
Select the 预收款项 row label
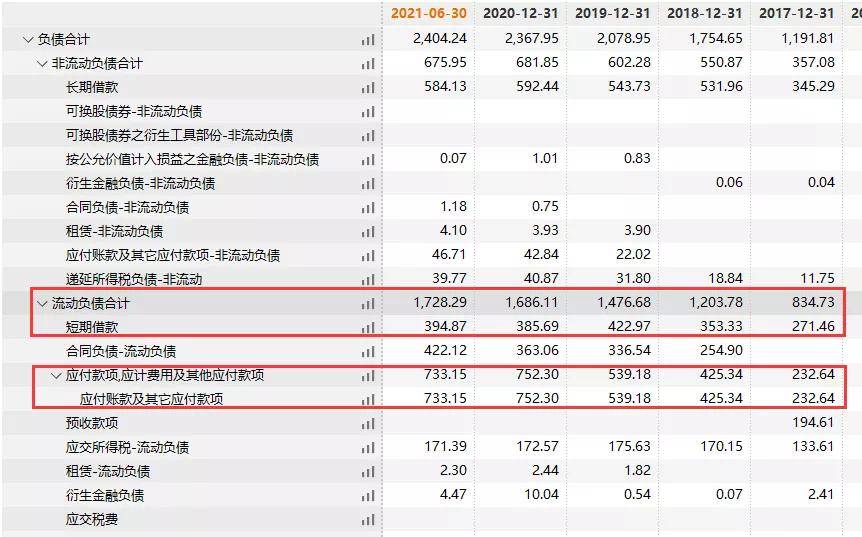point(92,423)
